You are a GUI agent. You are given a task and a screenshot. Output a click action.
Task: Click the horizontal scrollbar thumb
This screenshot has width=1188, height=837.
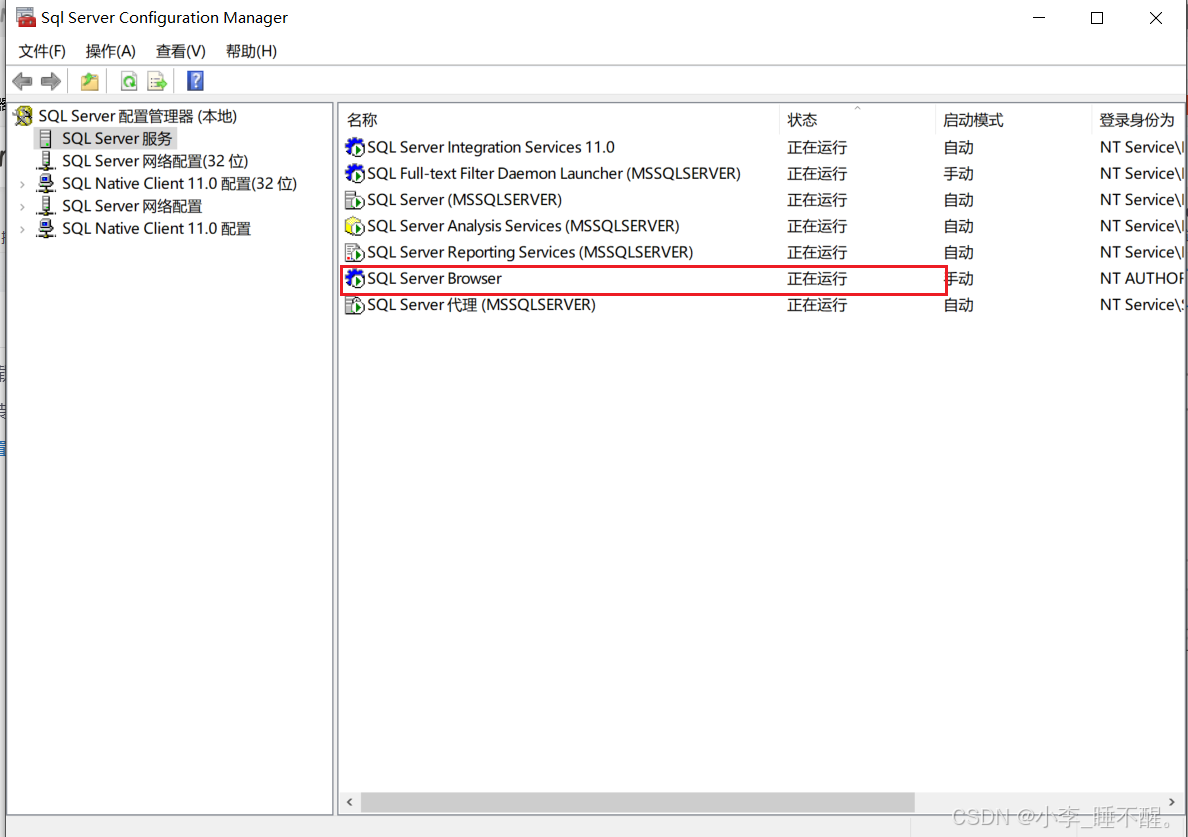637,801
